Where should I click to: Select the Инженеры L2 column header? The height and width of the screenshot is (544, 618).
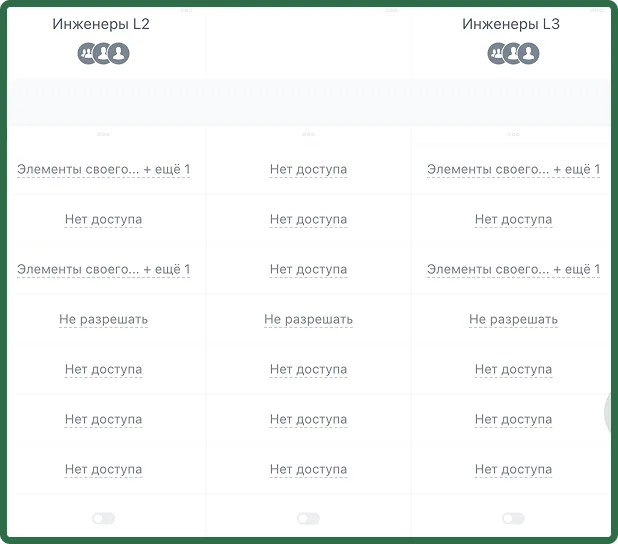tap(101, 24)
